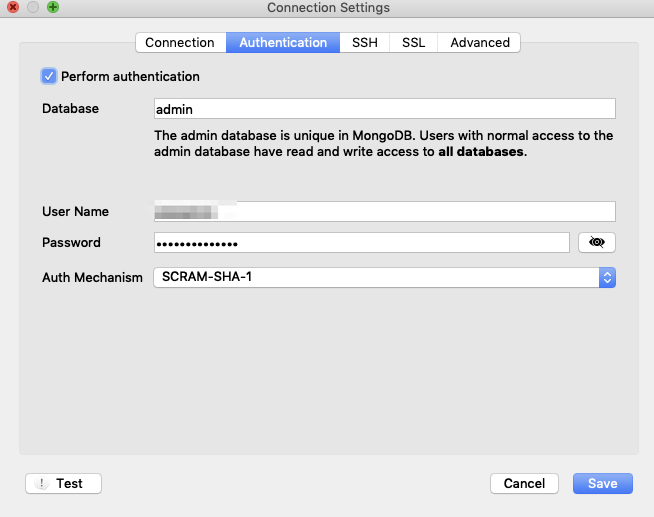Select the Database label
654x517 pixels.
[x=70, y=108]
